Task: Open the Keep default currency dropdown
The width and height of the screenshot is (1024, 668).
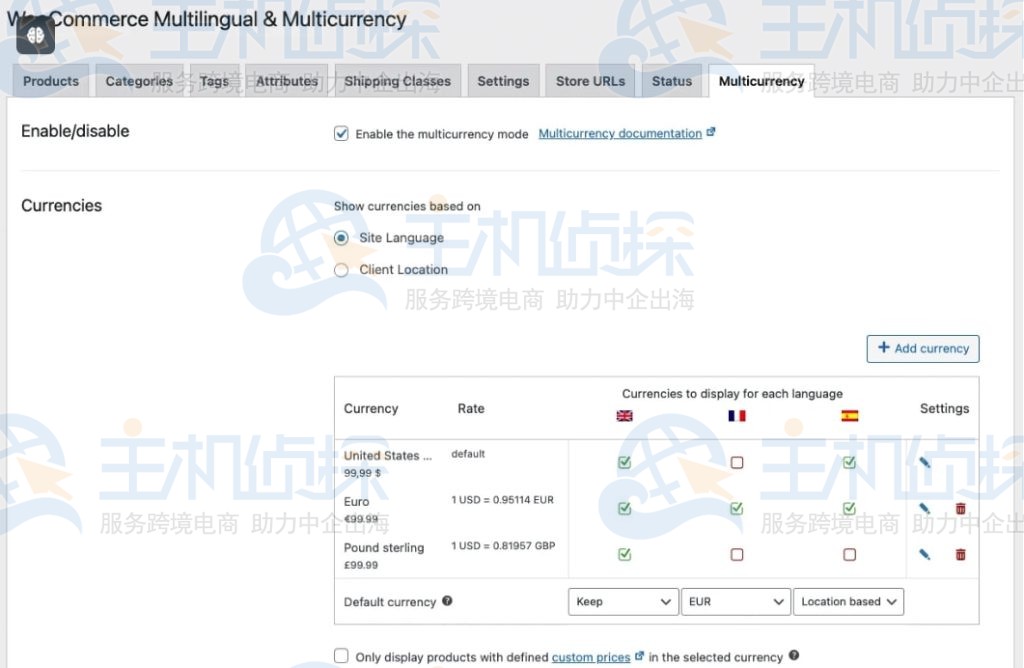Action: (x=622, y=601)
